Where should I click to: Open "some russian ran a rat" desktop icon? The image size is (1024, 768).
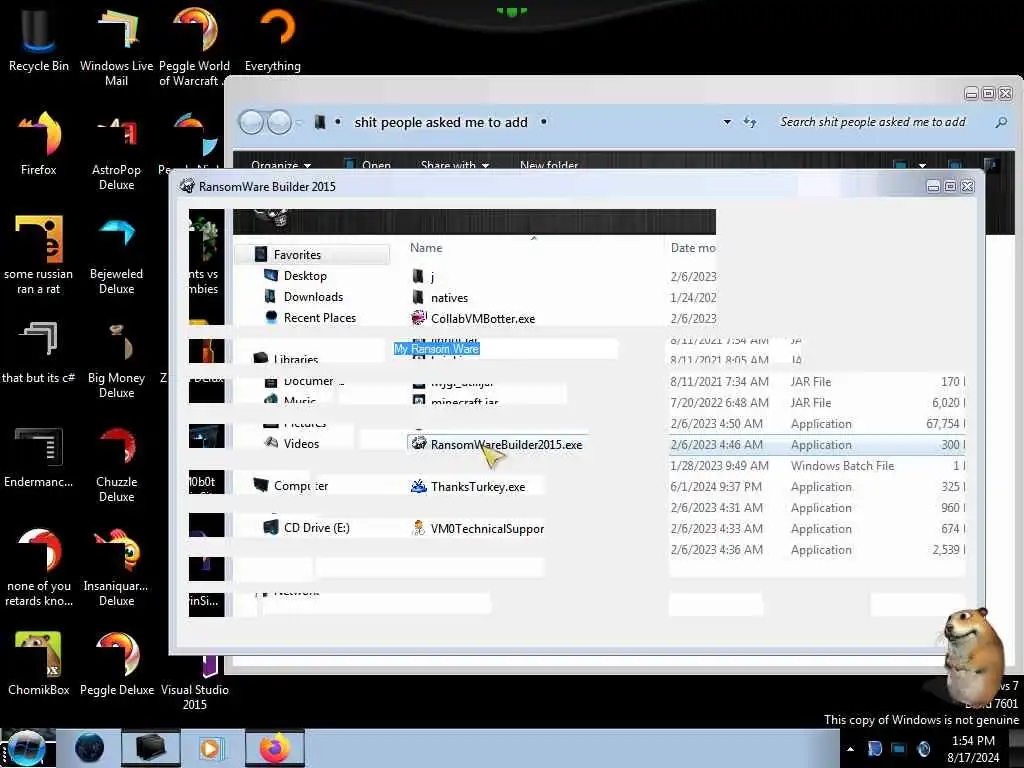(38, 255)
